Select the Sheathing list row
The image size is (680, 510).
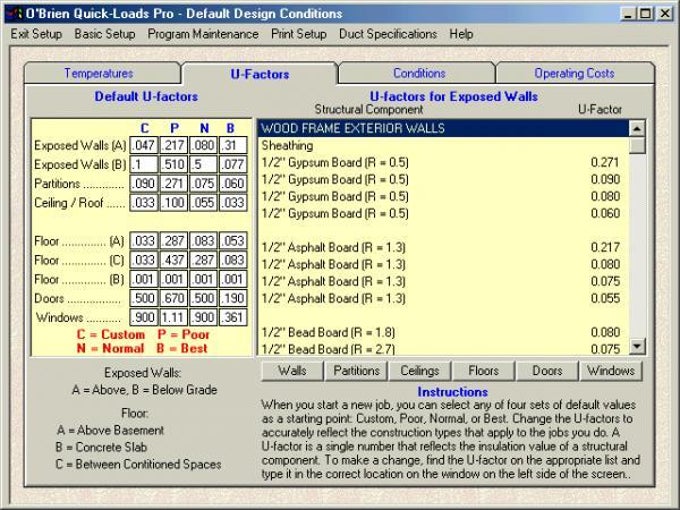pos(443,145)
